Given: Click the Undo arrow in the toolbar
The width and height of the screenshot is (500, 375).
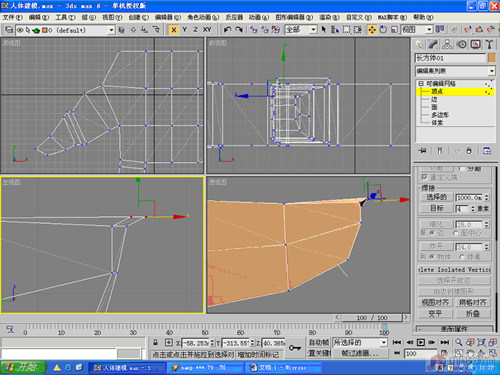Looking at the screenshot, I should 228,30.
